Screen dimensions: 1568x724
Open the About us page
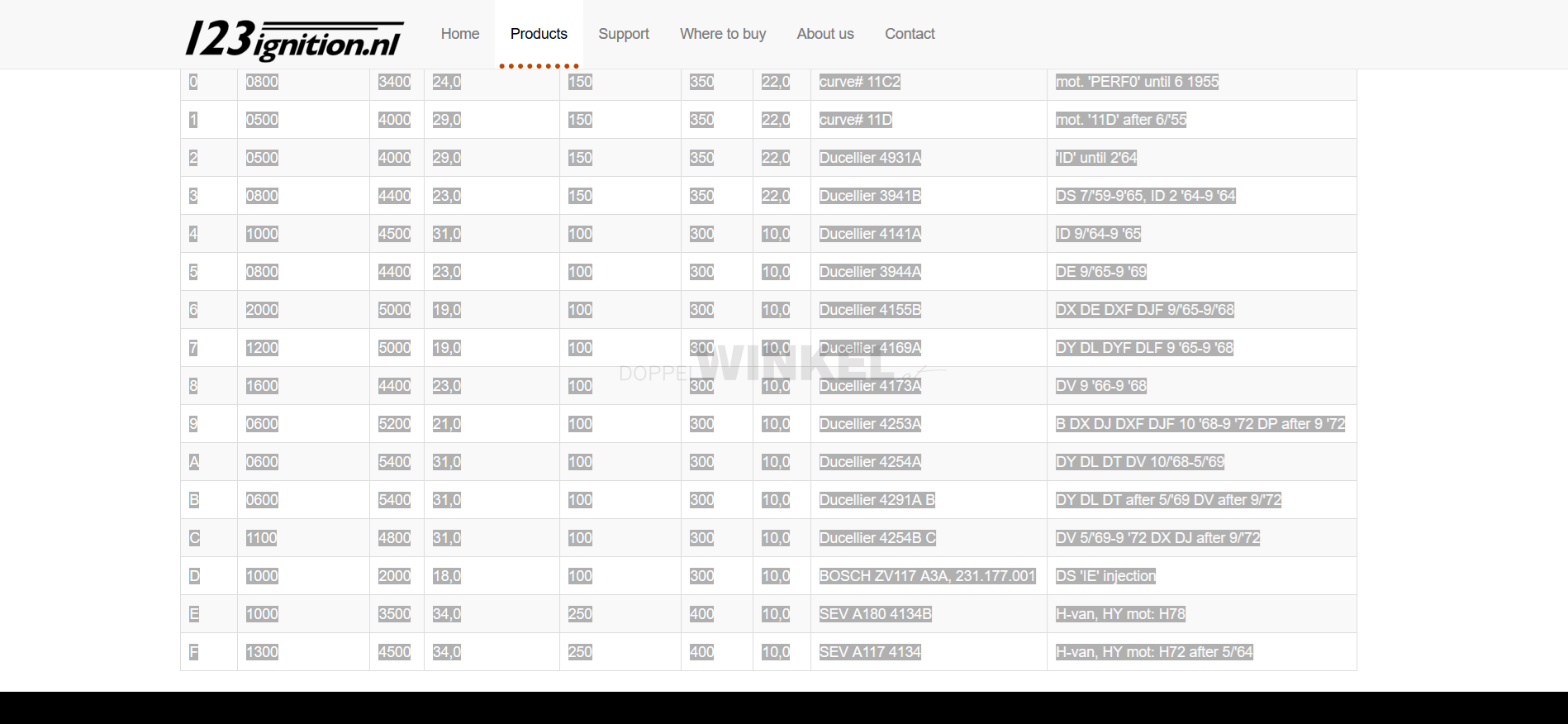point(825,34)
